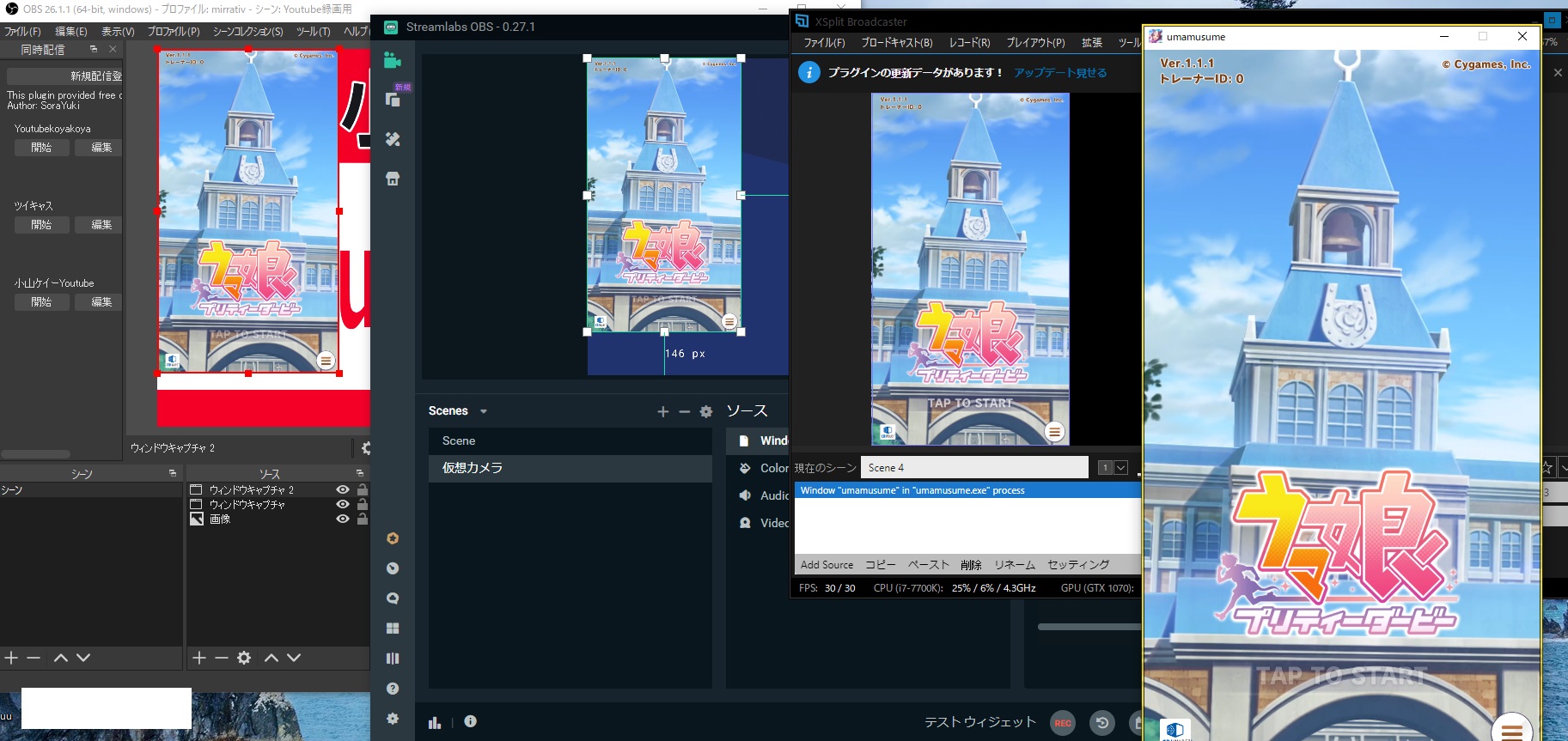Open performance stats bar chart icon in Streamlabs
The width and height of the screenshot is (1568, 741).
(435, 722)
